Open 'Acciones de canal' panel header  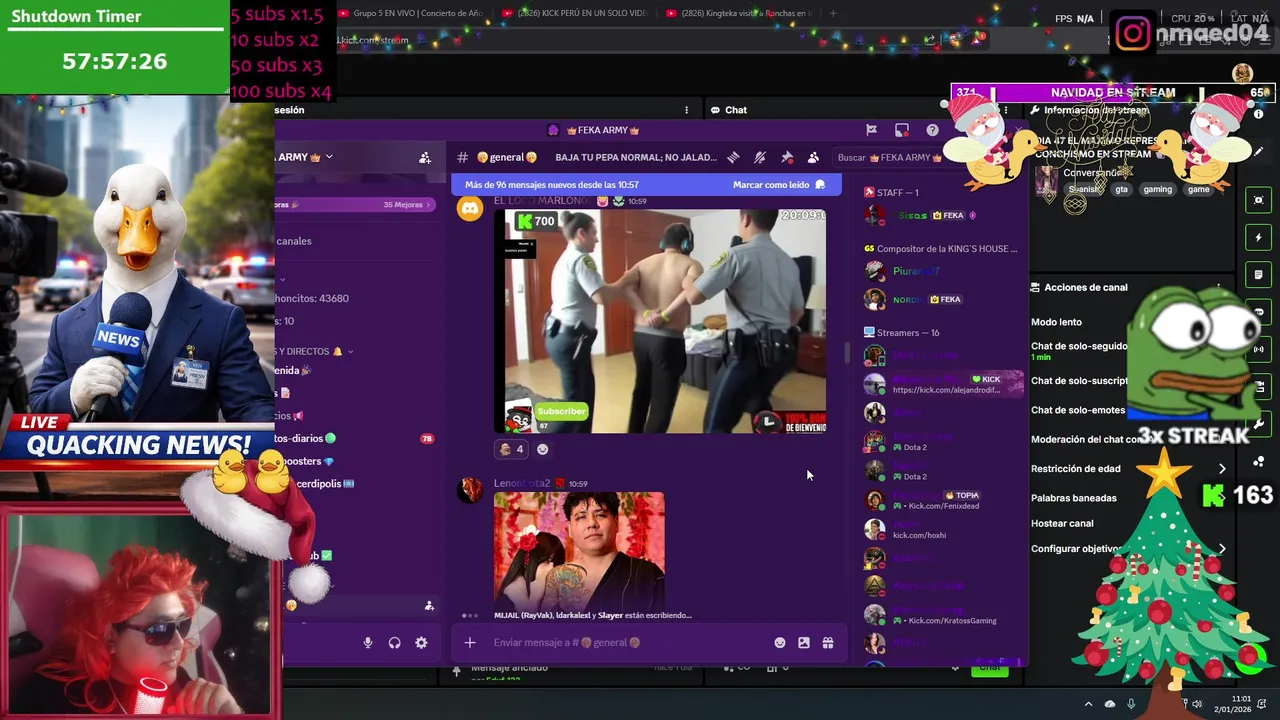tap(1079, 287)
